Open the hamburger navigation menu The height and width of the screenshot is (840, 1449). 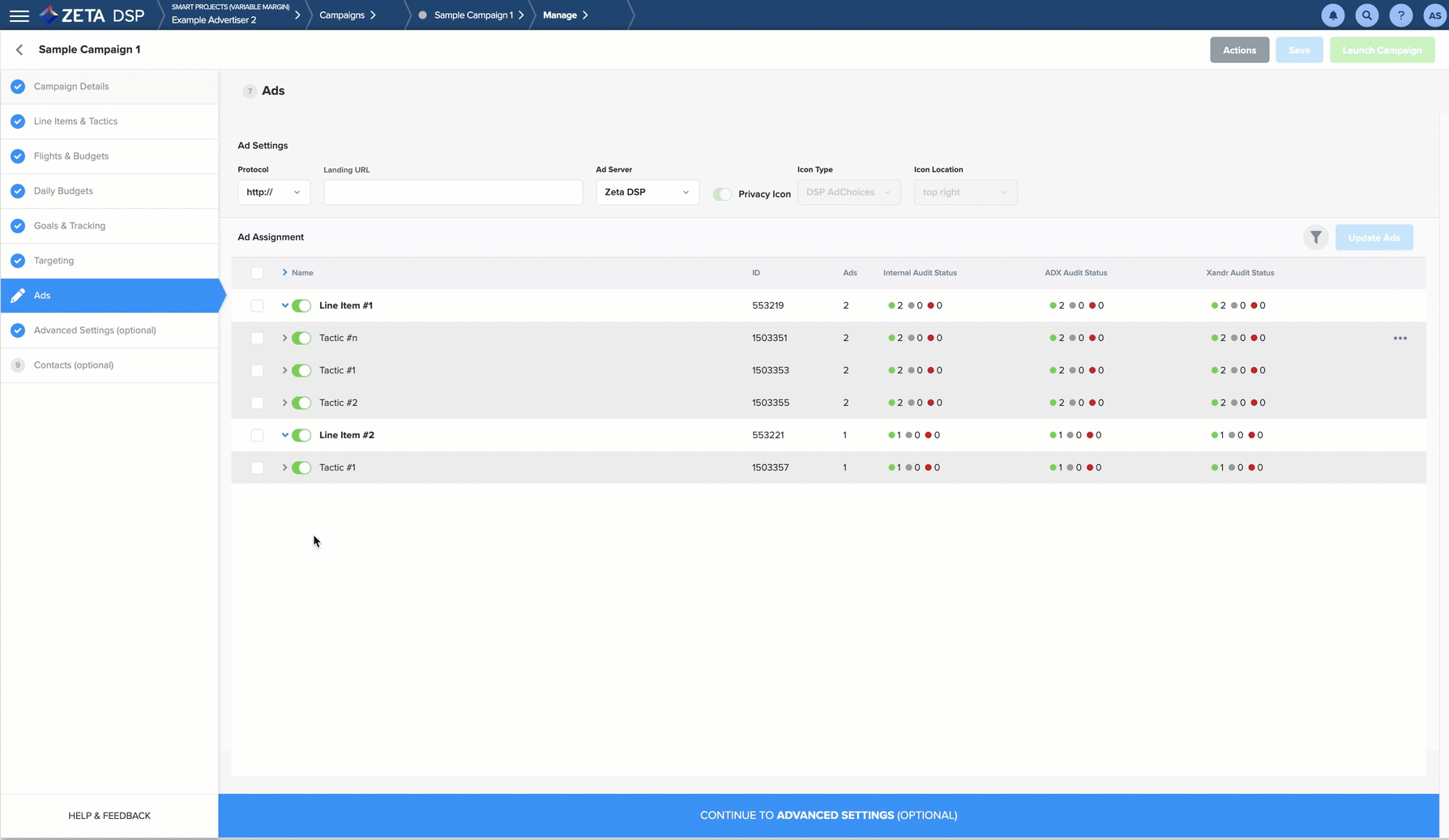pyautogui.click(x=19, y=15)
